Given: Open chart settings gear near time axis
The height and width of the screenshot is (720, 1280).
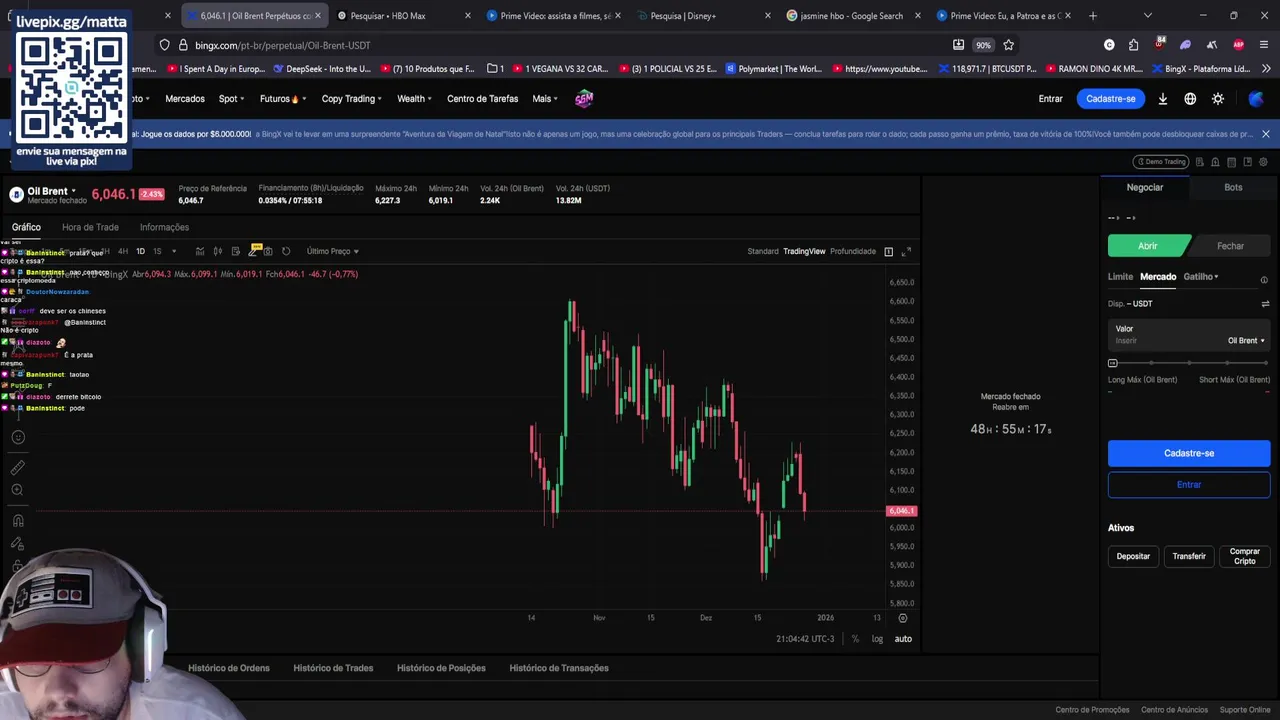Looking at the screenshot, I should tap(902, 618).
